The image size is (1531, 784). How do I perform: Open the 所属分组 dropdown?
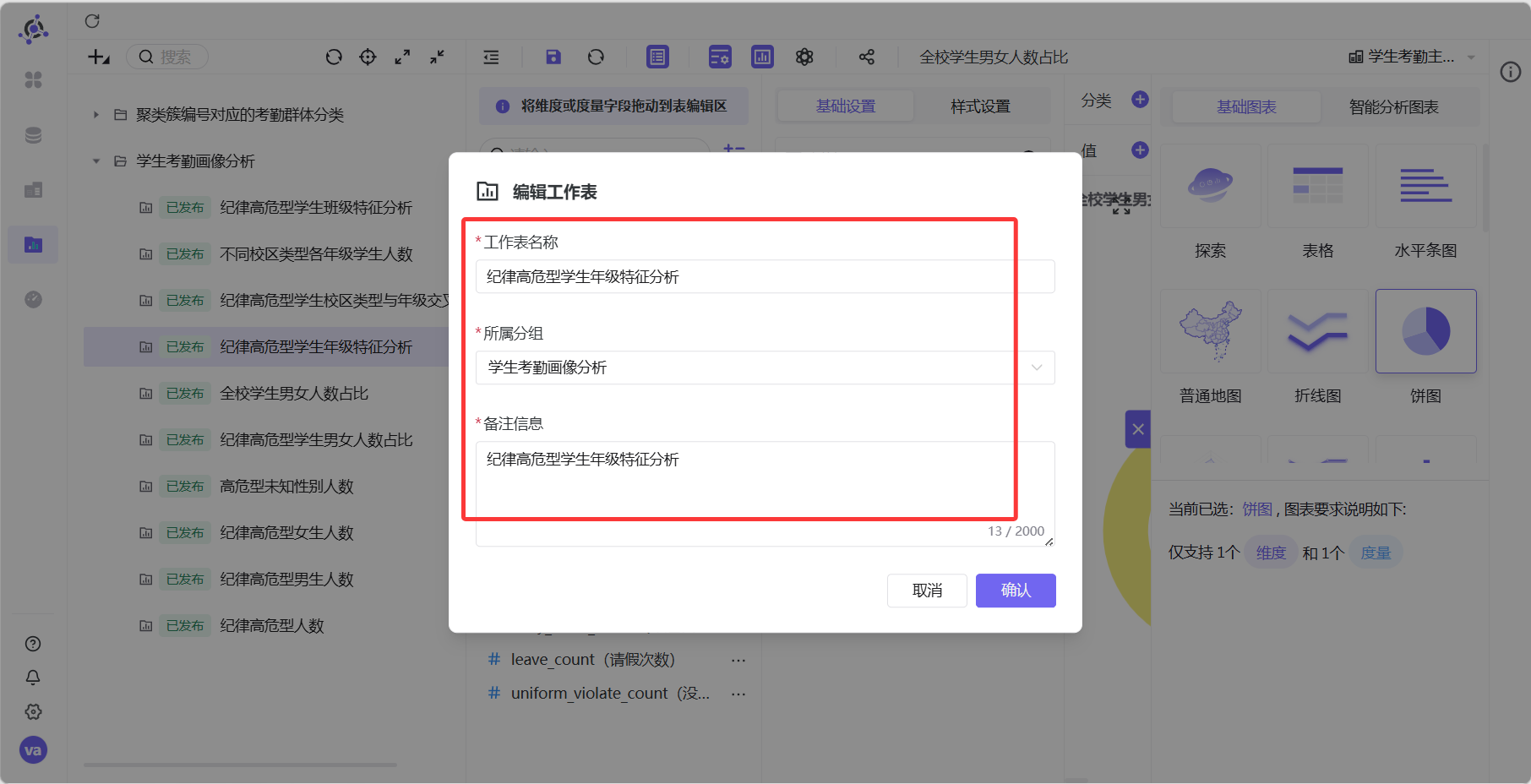765,367
